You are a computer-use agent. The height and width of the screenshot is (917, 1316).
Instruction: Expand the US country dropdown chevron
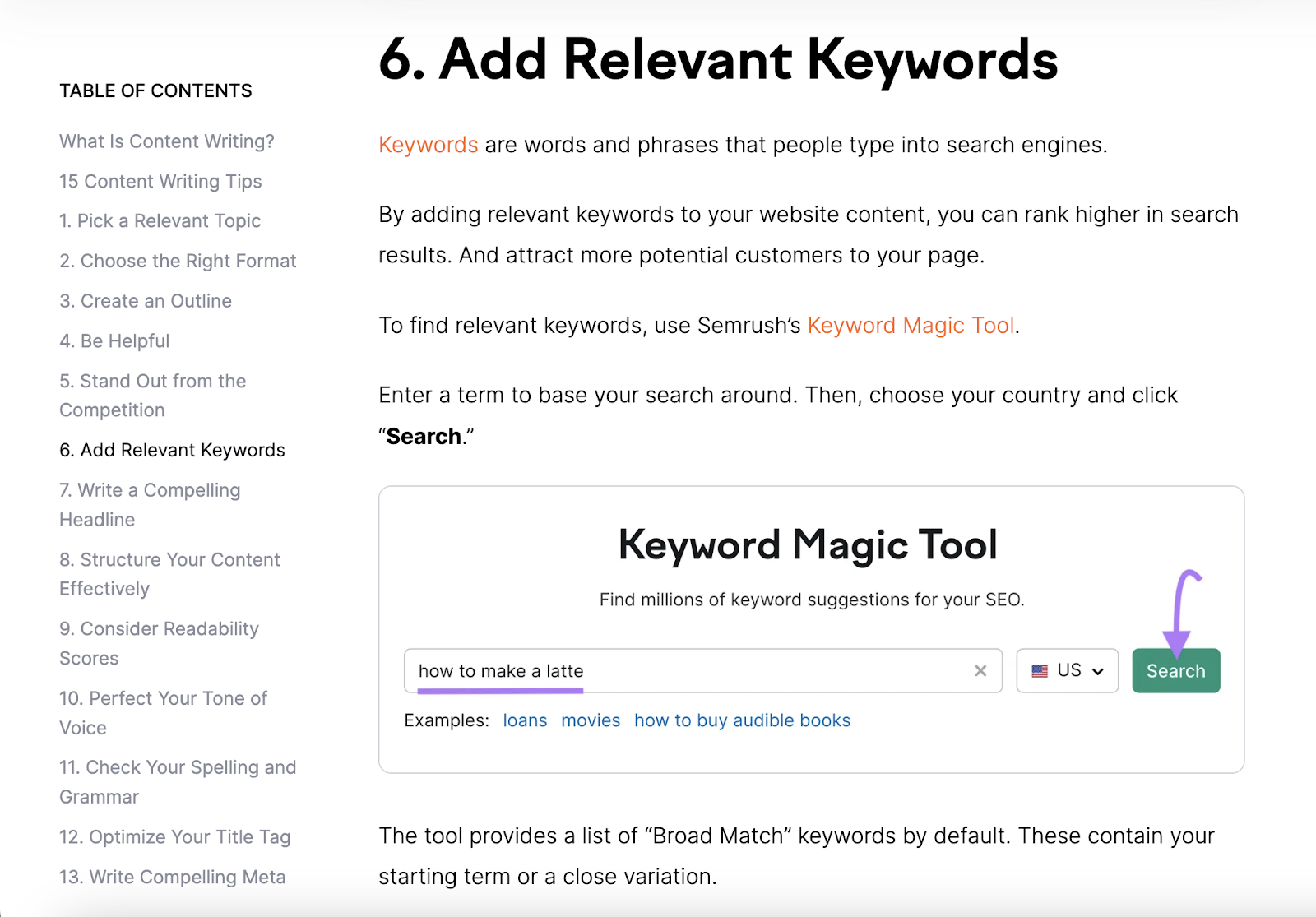coord(1097,672)
